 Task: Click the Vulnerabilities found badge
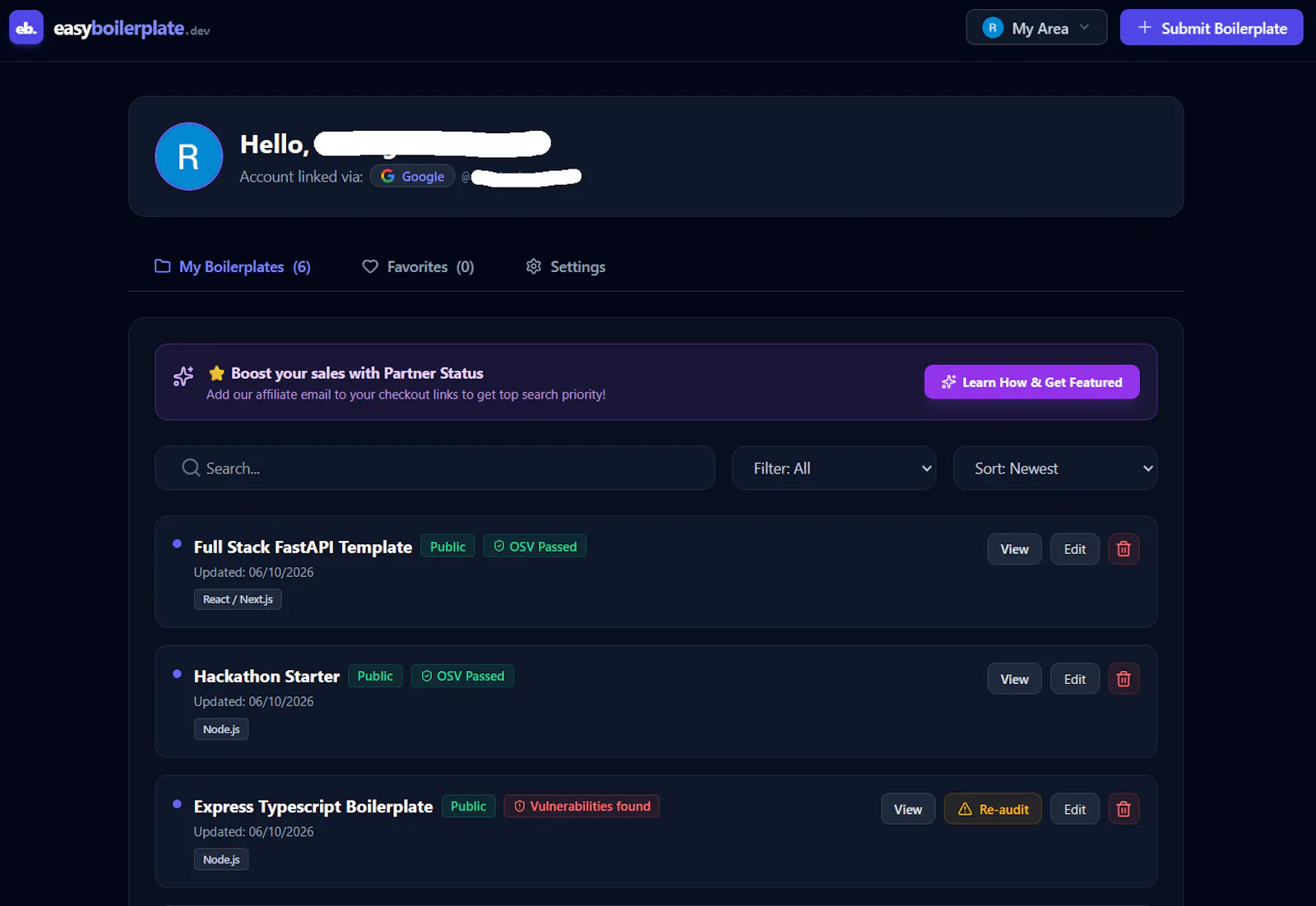(582, 806)
